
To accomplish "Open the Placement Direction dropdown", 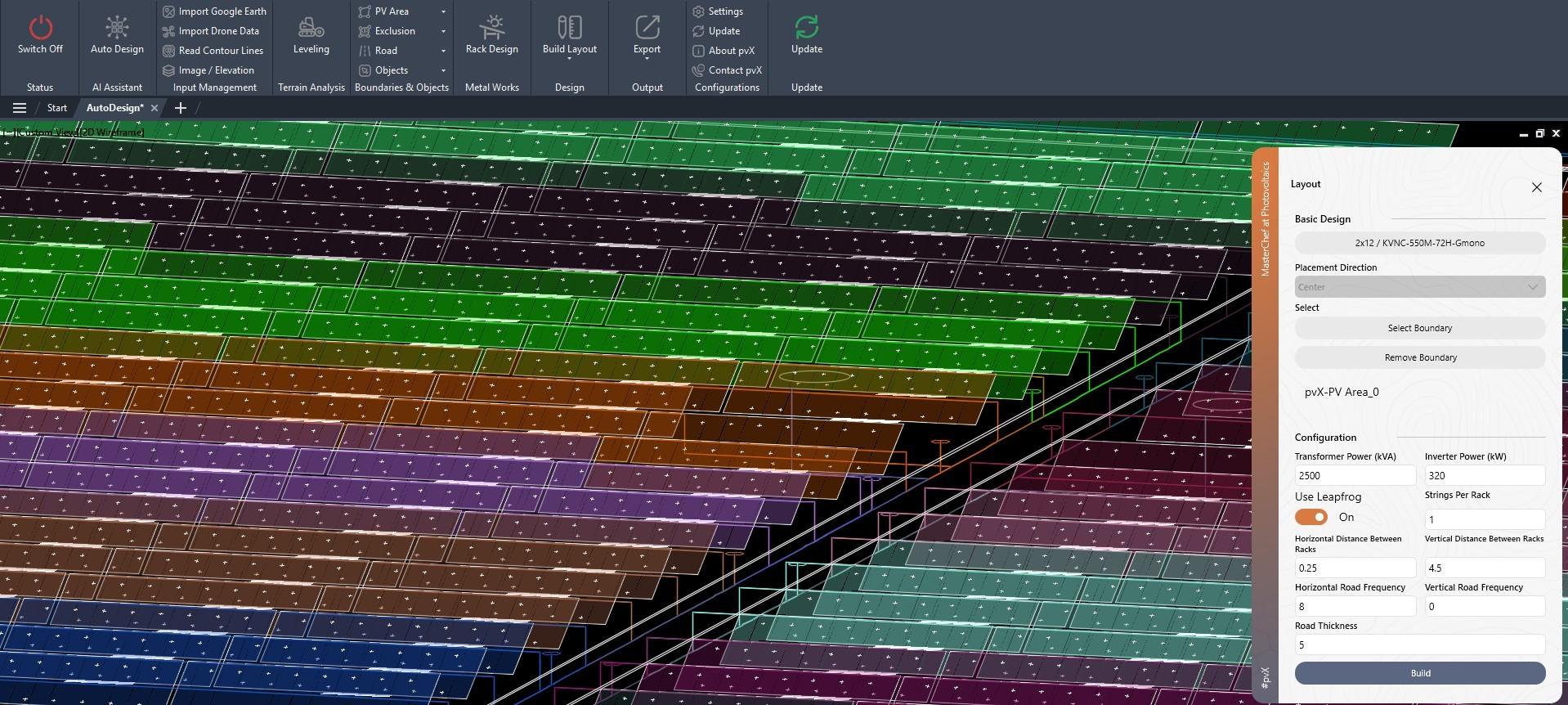I will (1420, 287).
